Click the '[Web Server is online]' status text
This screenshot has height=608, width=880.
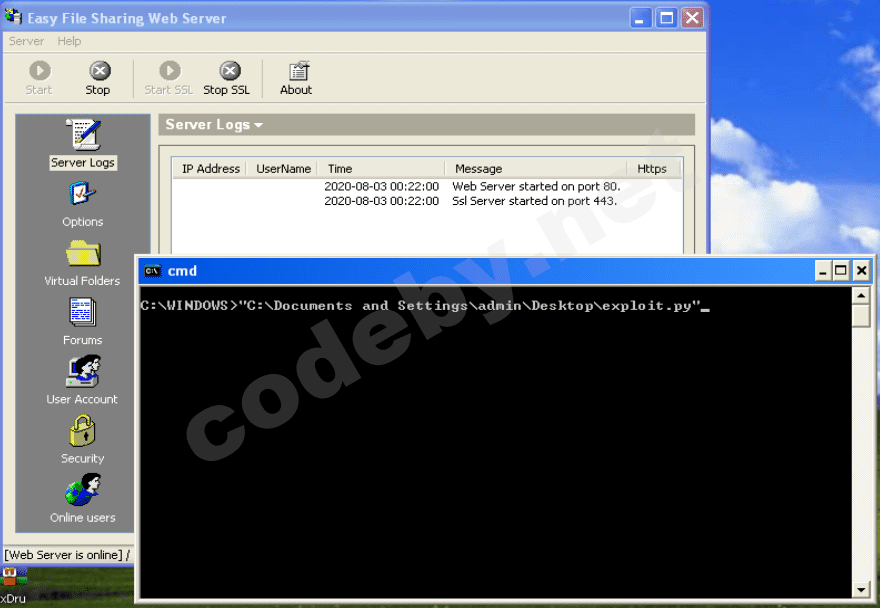click(63, 555)
